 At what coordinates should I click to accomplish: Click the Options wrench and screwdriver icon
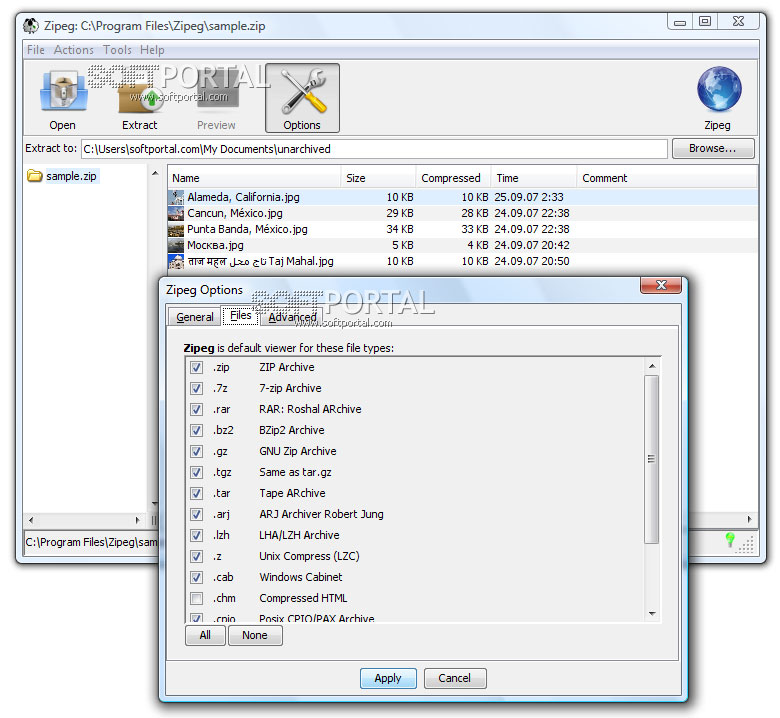click(302, 91)
